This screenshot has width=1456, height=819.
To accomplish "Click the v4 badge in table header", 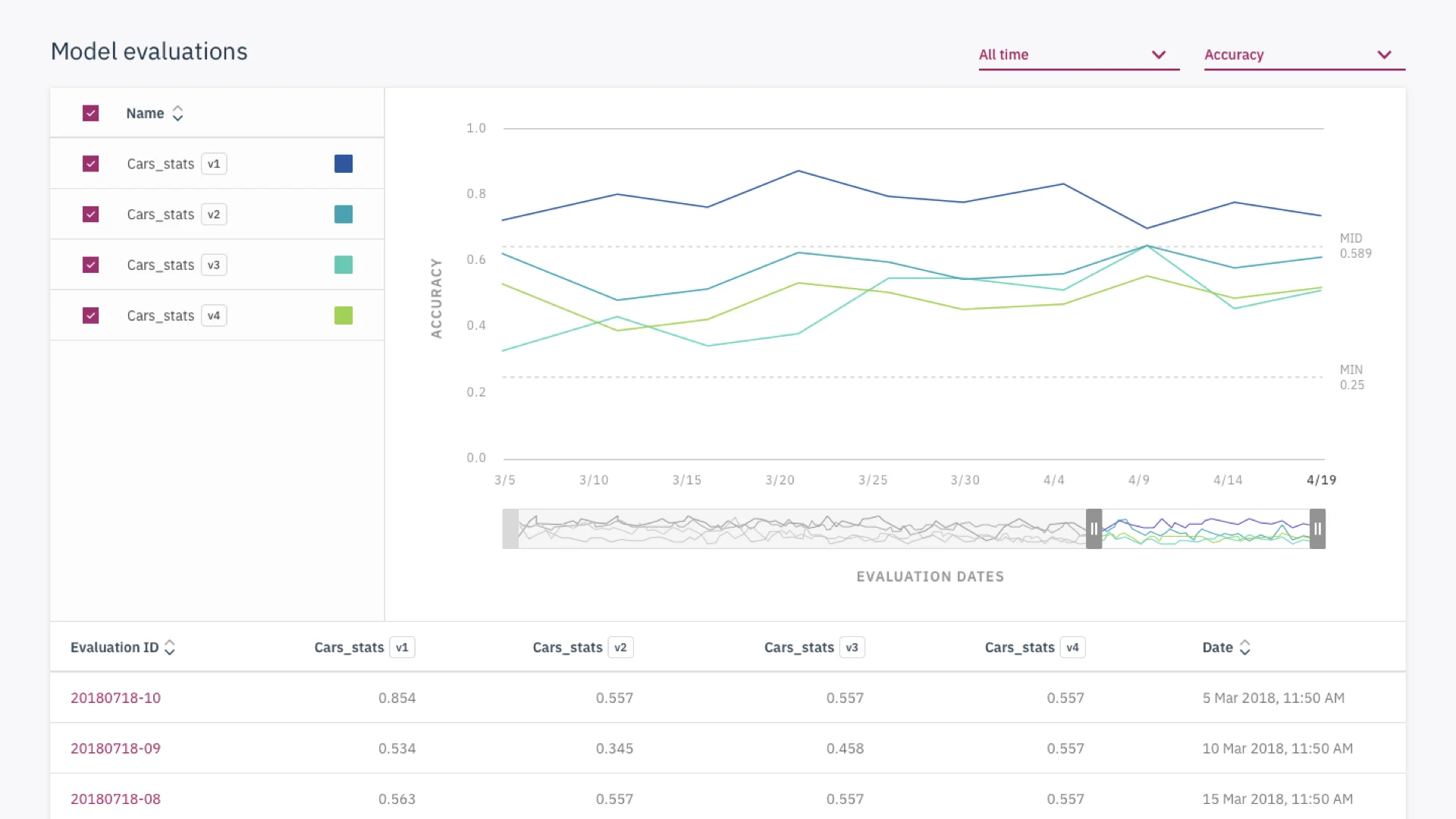I will click(x=1072, y=648).
